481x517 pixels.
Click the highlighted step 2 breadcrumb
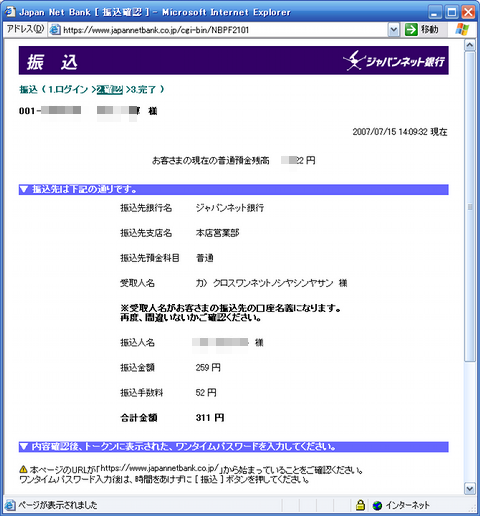(x=110, y=90)
